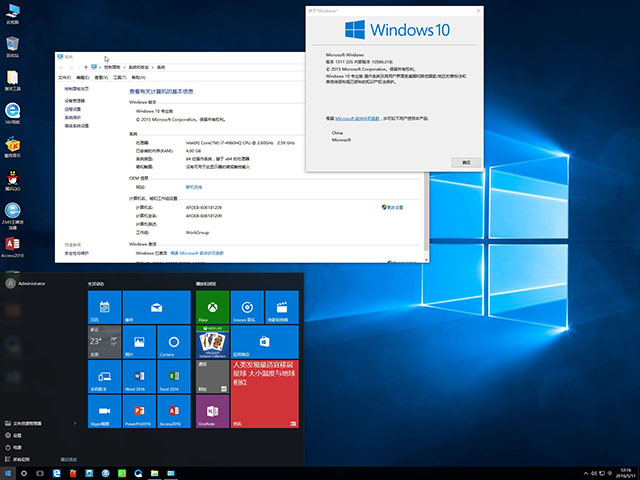Click the Windows Start button on taskbar
This screenshot has height=480, width=640.
[9, 471]
